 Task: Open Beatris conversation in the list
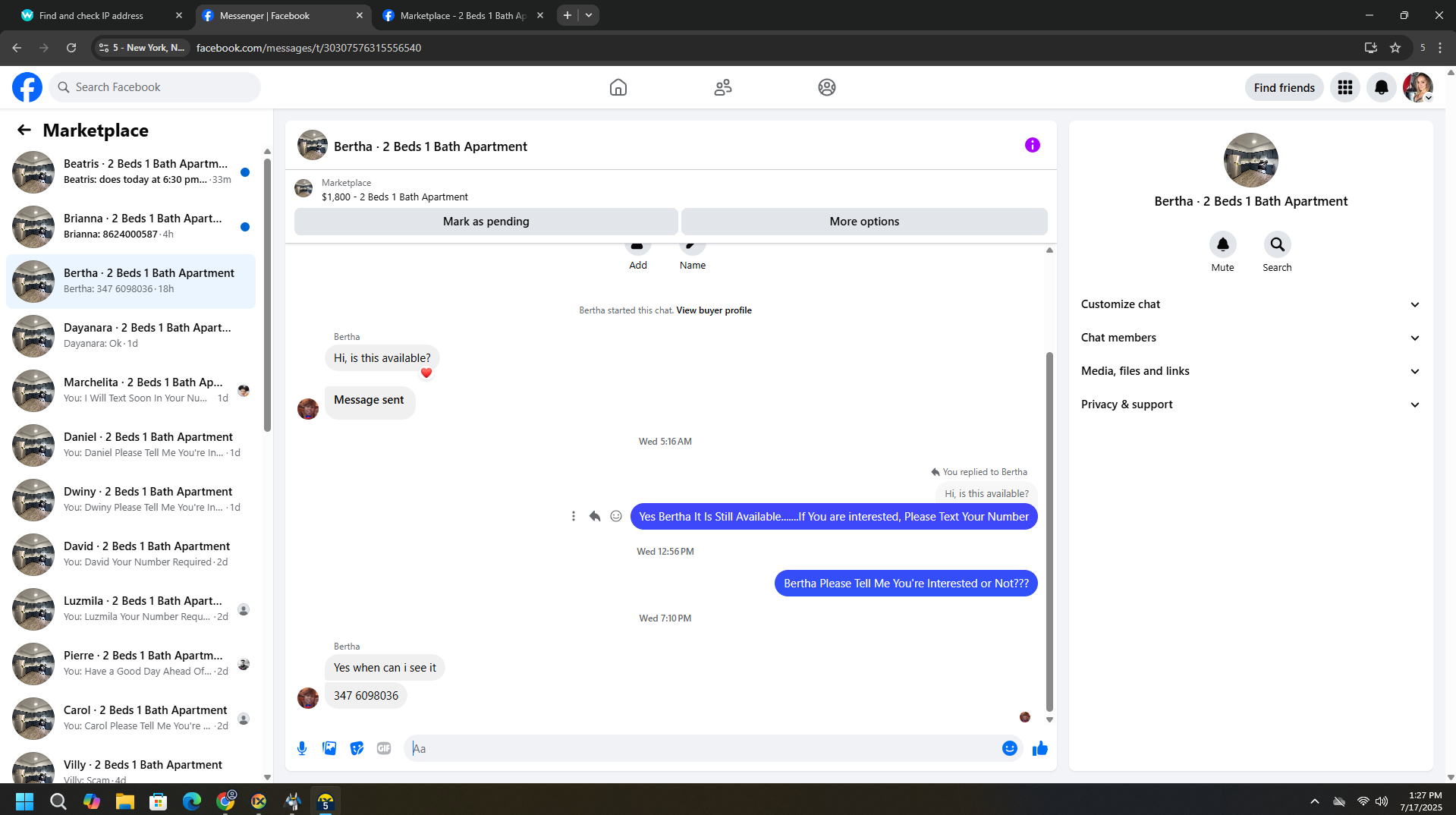click(131, 172)
